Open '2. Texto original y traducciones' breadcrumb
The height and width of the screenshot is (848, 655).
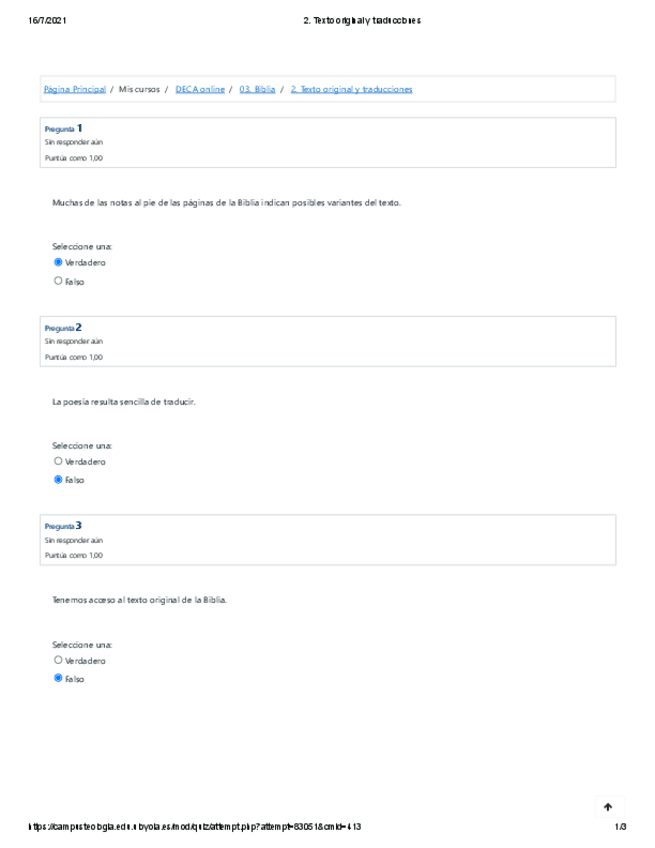tap(351, 90)
